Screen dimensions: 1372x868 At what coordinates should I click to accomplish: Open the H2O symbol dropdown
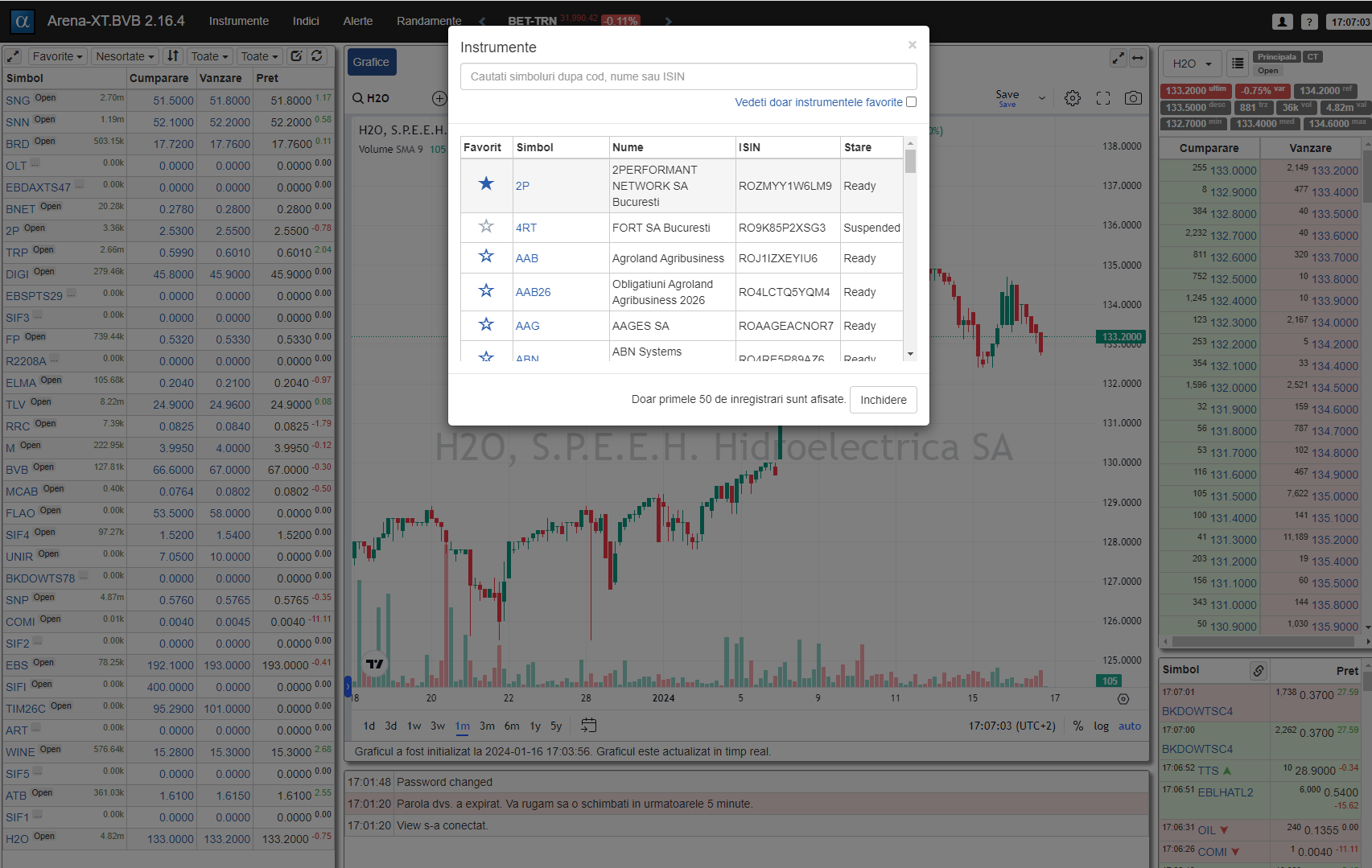coord(1192,64)
